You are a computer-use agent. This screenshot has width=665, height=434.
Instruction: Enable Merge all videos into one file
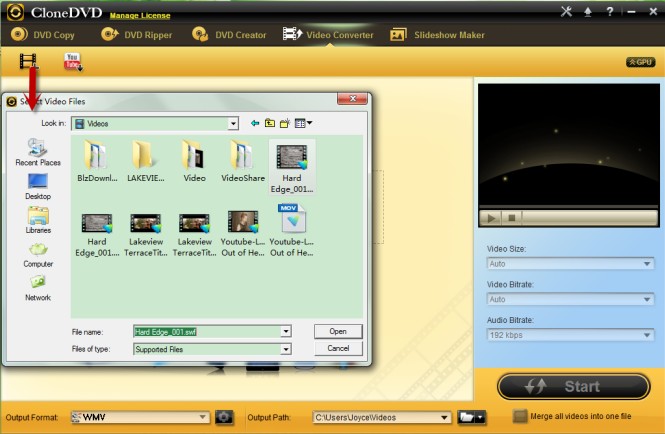tap(520, 416)
